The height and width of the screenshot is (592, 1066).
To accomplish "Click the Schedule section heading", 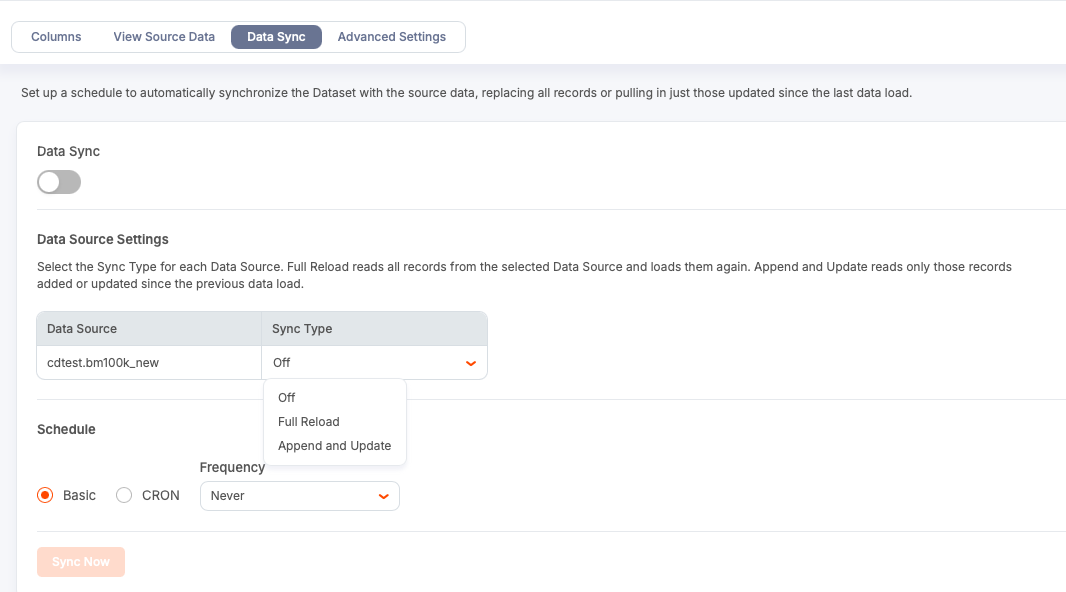I will point(66,429).
